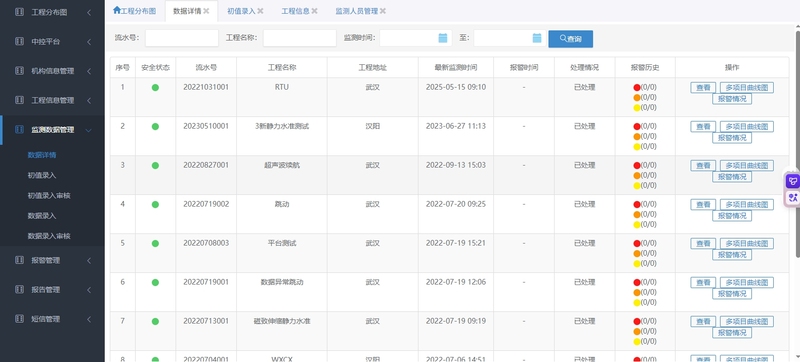
Task: Expand 报告管理 menu chevron
Action: (x=89, y=290)
